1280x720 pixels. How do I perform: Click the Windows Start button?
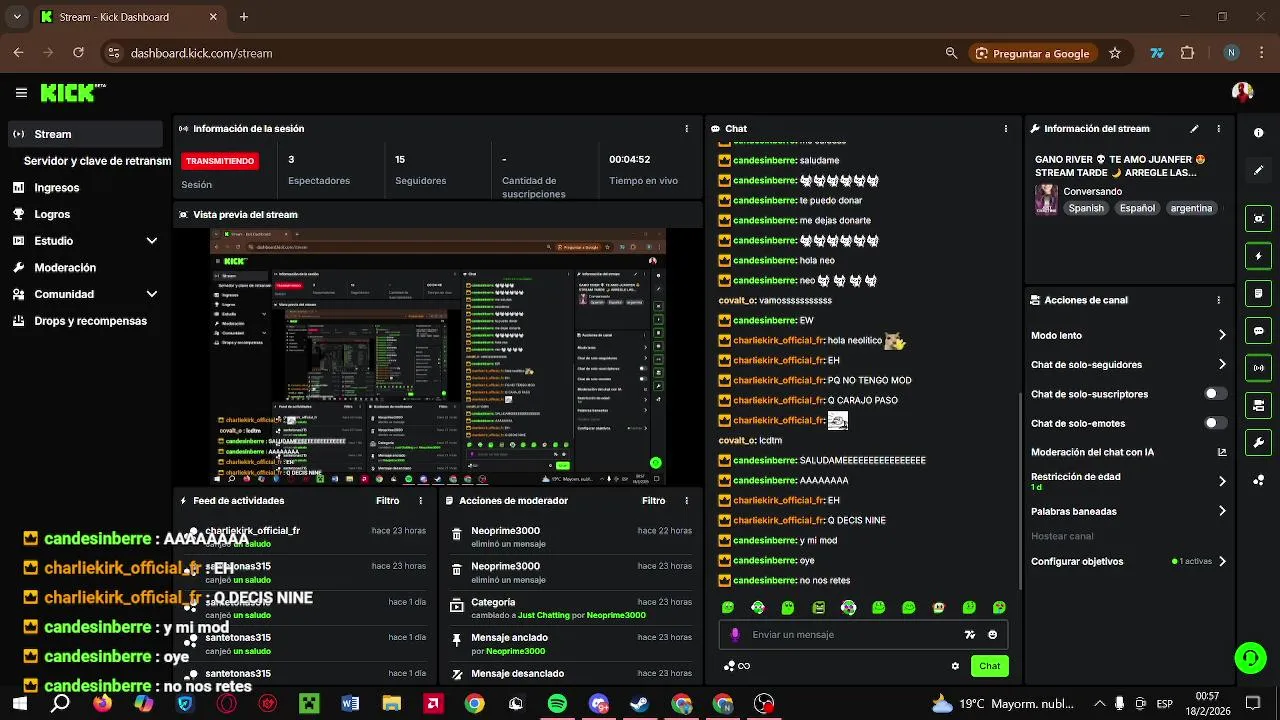[x=19, y=704]
